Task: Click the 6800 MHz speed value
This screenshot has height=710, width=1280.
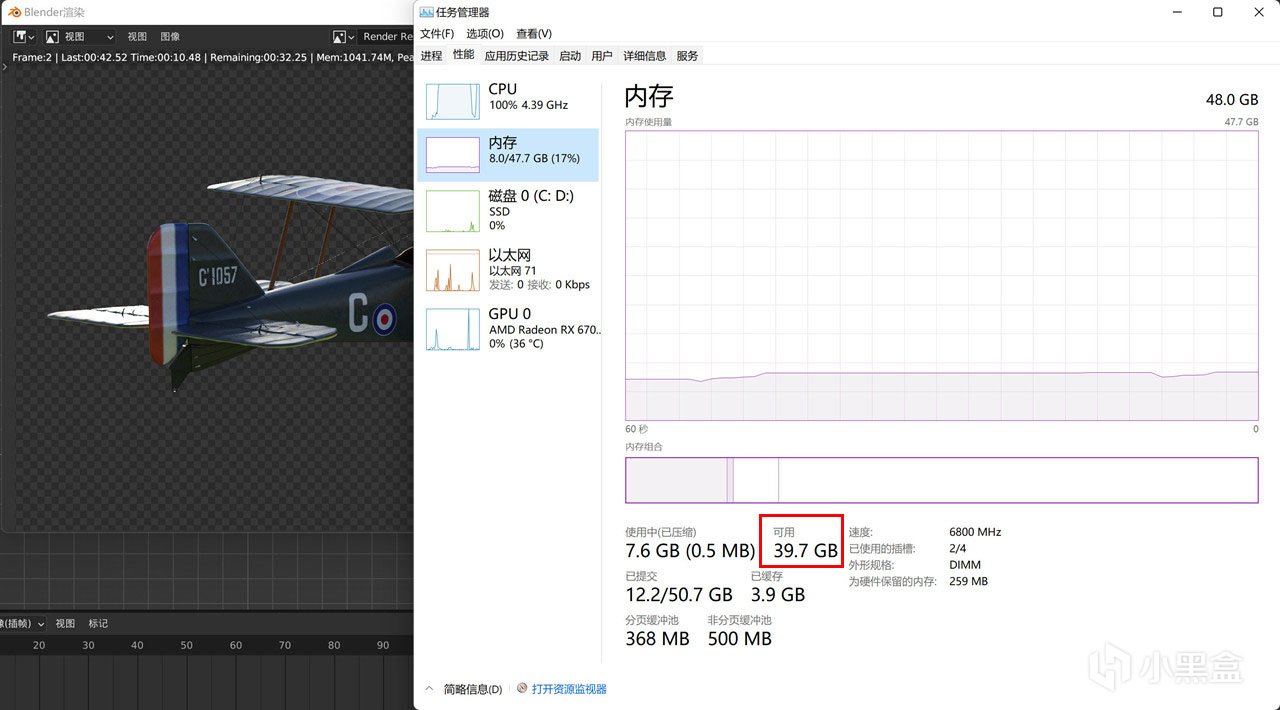Action: click(975, 532)
